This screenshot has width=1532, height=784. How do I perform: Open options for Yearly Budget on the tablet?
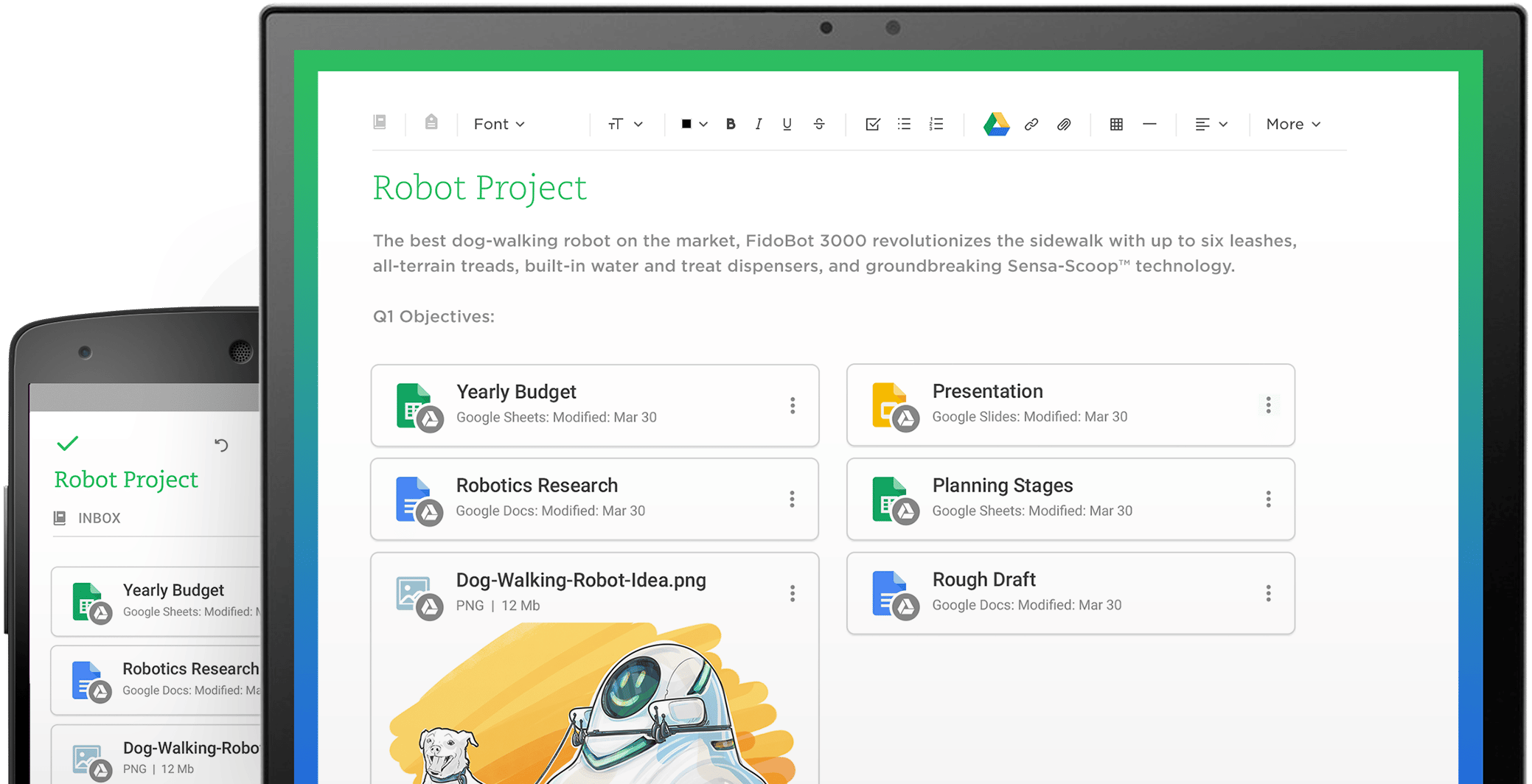pyautogui.click(x=793, y=405)
